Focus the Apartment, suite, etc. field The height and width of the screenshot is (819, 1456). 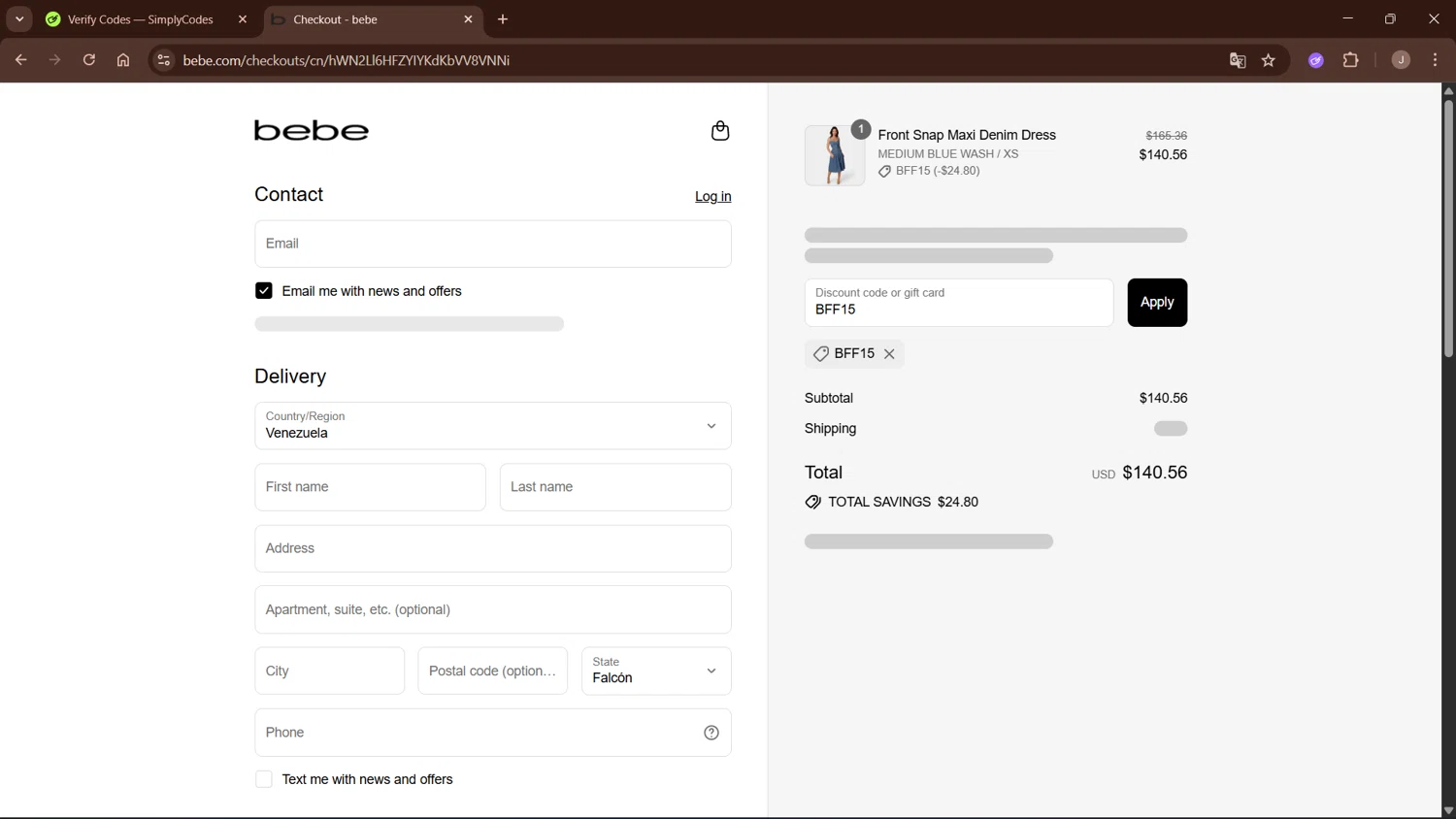[493, 610]
